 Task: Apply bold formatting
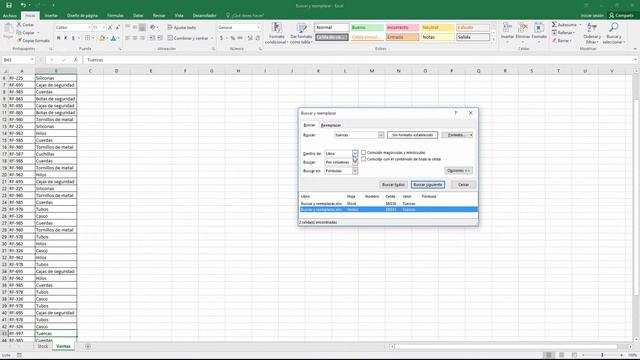[58, 38]
